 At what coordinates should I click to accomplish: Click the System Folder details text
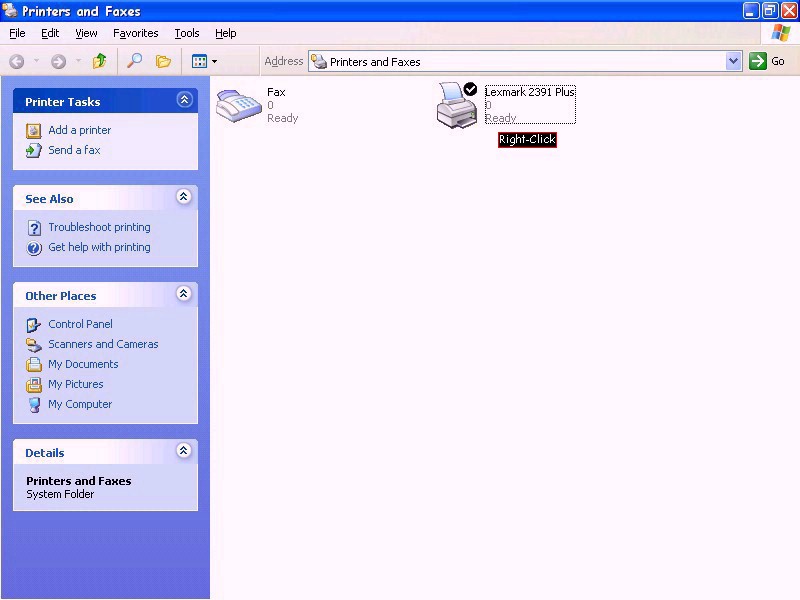point(60,494)
